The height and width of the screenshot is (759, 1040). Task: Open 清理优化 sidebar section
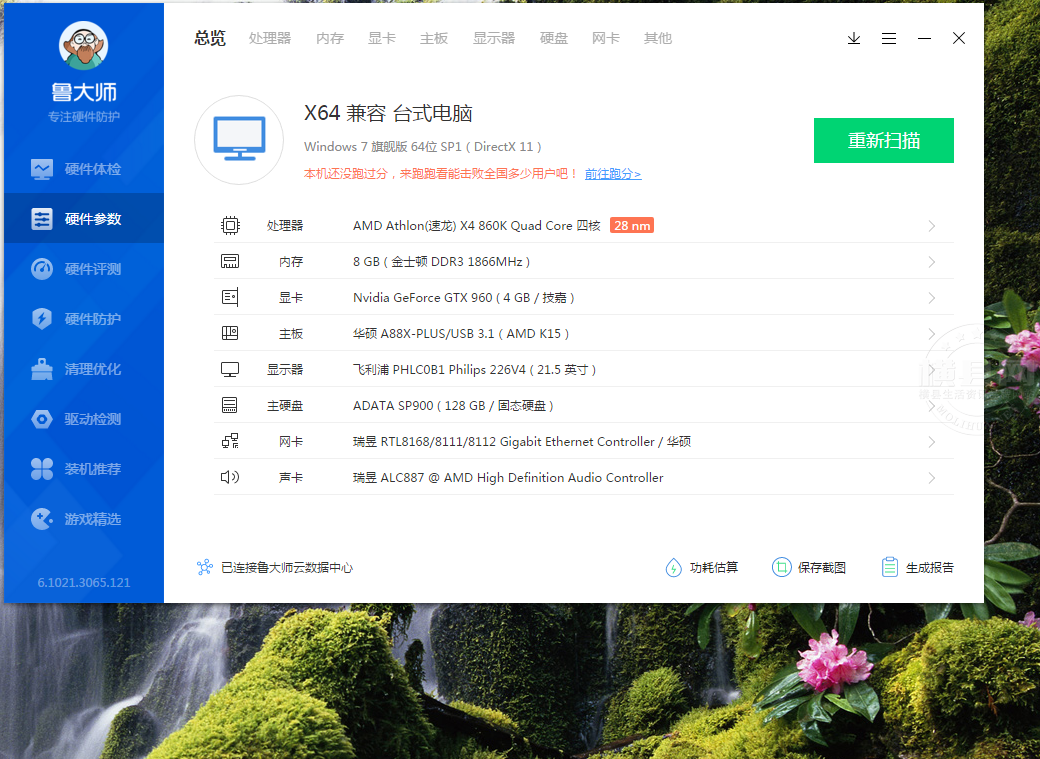tap(84, 369)
